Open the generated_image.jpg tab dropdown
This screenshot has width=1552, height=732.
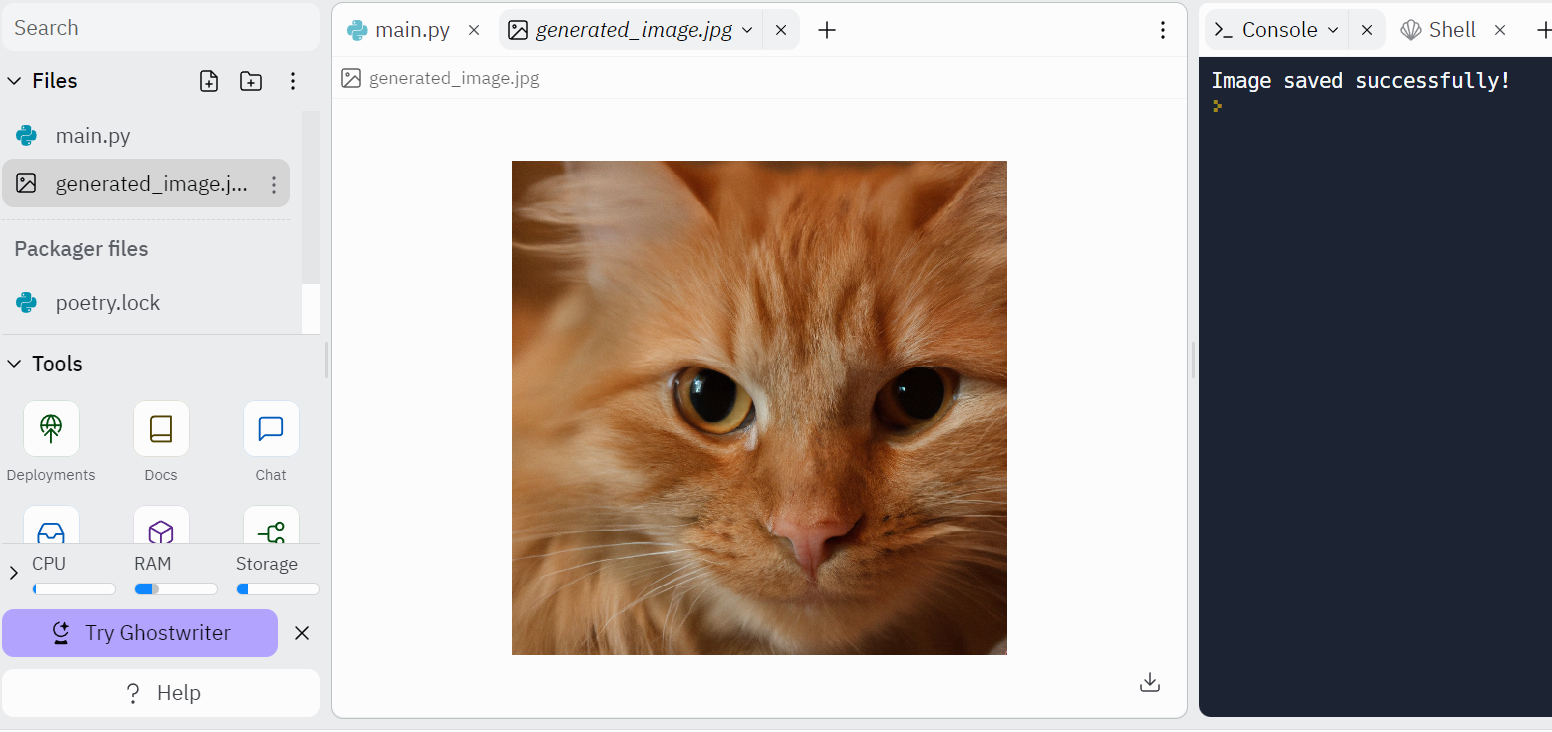pyautogui.click(x=747, y=30)
